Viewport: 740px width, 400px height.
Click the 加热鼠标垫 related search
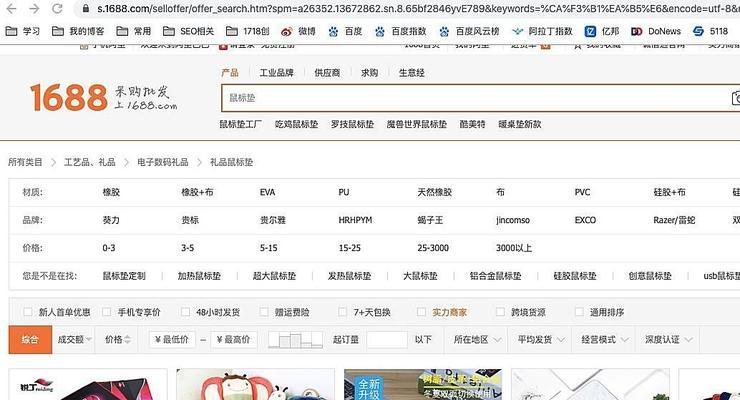199,276
